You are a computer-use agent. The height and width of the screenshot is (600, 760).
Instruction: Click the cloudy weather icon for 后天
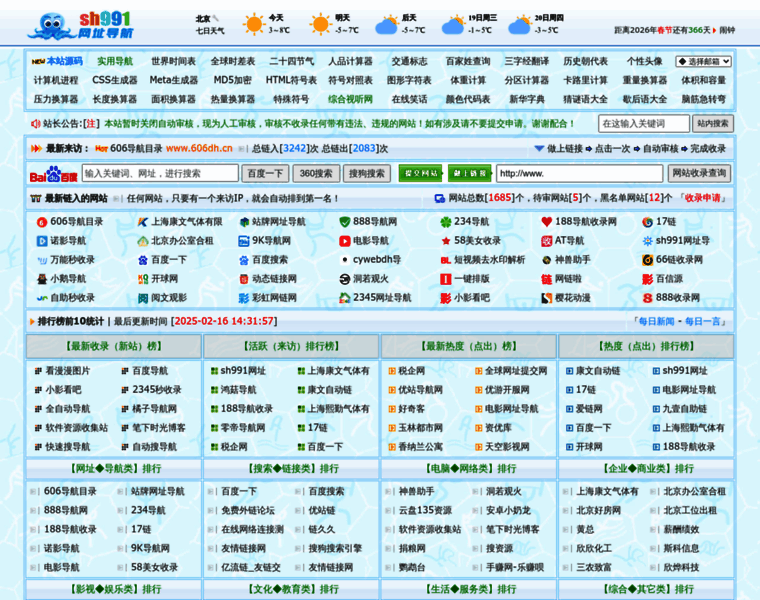click(x=386, y=25)
